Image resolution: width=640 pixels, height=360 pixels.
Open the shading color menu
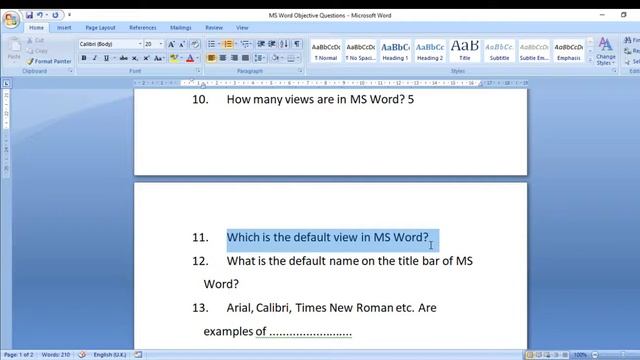[x=277, y=58]
